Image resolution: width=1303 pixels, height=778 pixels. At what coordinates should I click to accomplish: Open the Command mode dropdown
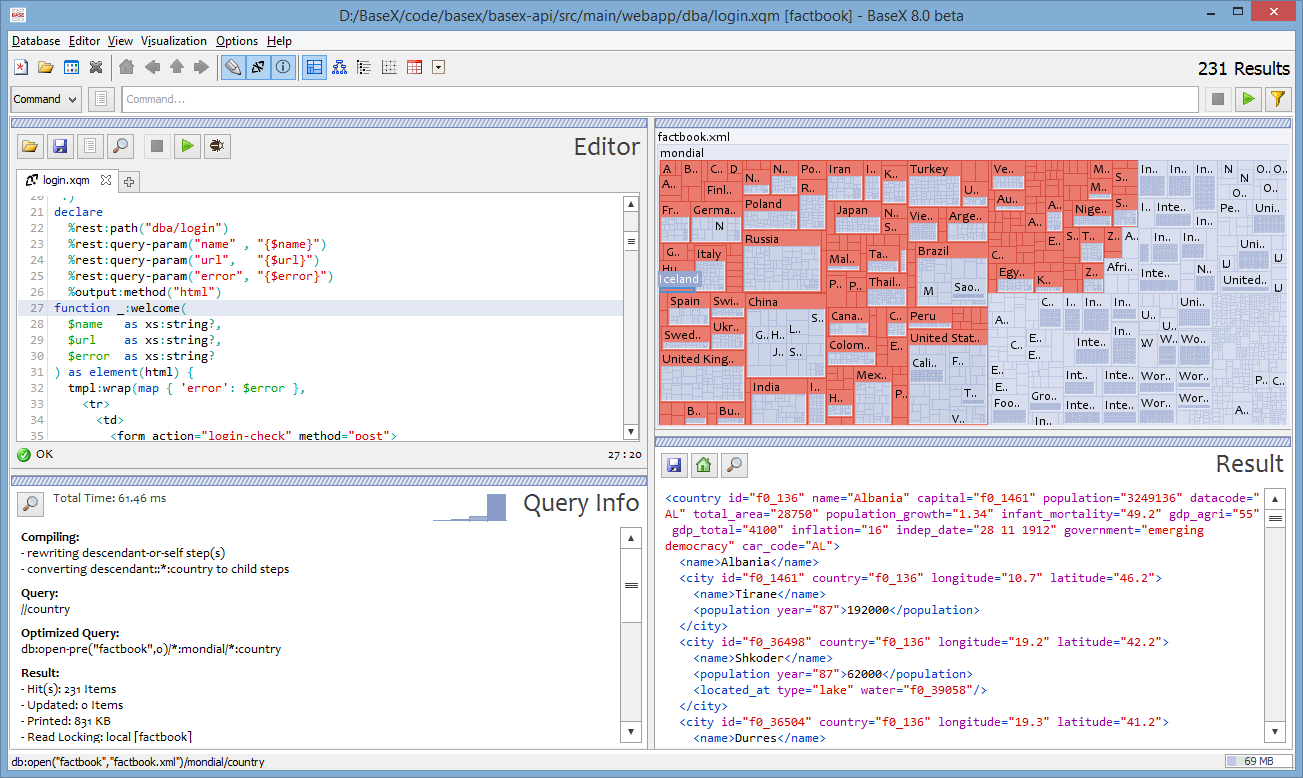point(46,99)
